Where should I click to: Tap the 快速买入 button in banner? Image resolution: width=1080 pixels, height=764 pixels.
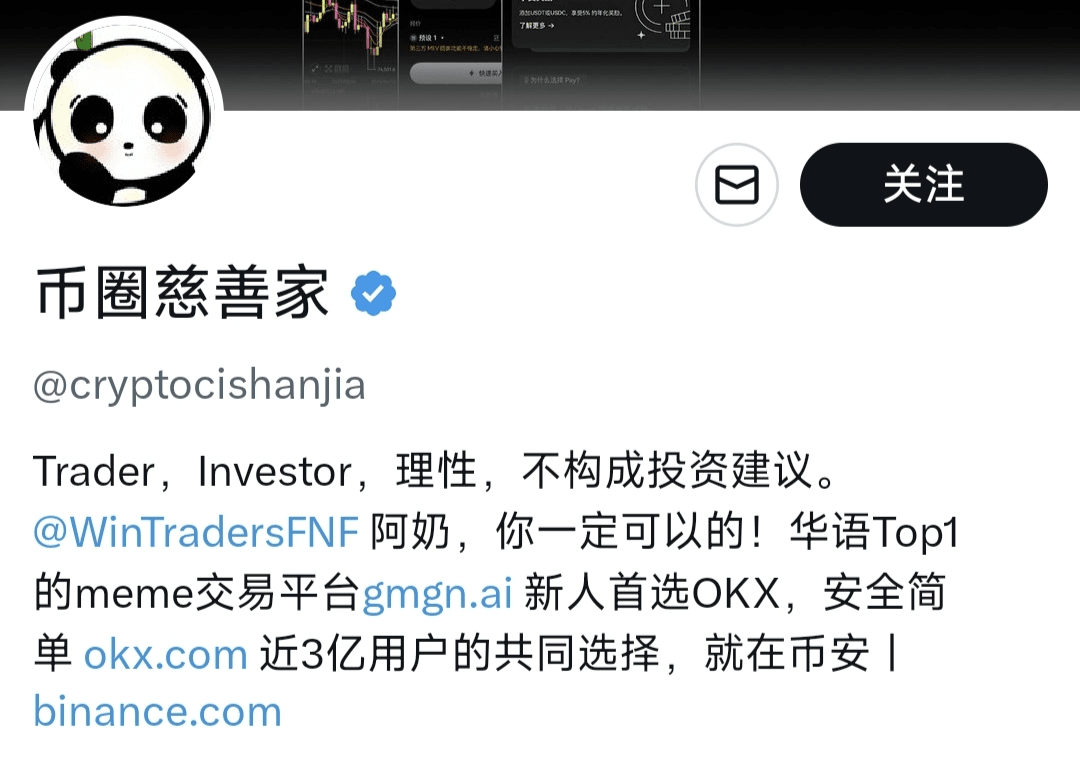pos(457,73)
